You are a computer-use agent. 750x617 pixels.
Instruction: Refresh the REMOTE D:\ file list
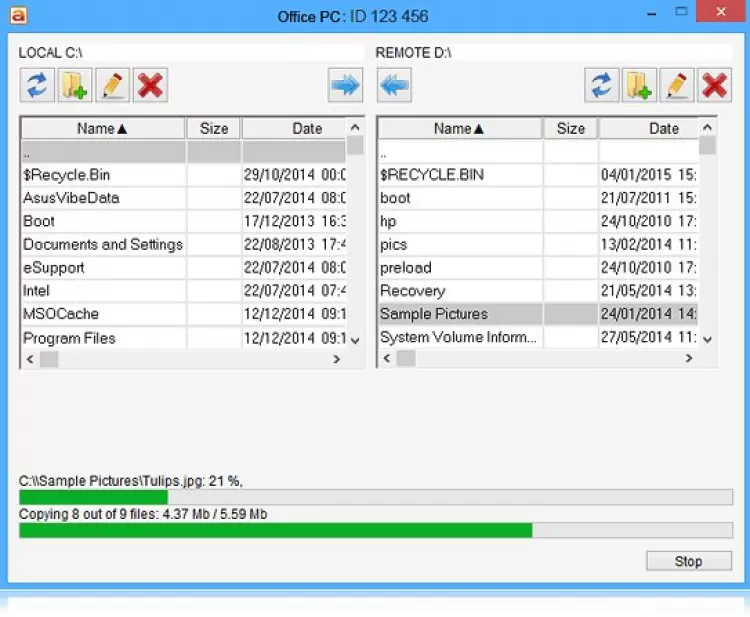(602, 85)
